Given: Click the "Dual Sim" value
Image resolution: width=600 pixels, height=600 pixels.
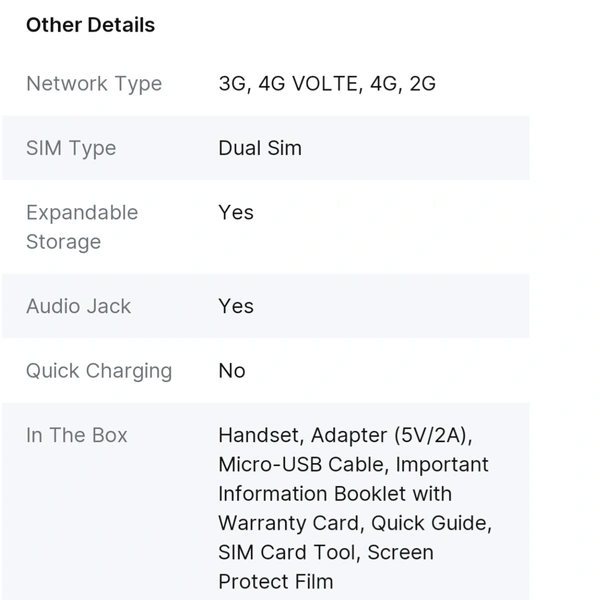Looking at the screenshot, I should (260, 148).
